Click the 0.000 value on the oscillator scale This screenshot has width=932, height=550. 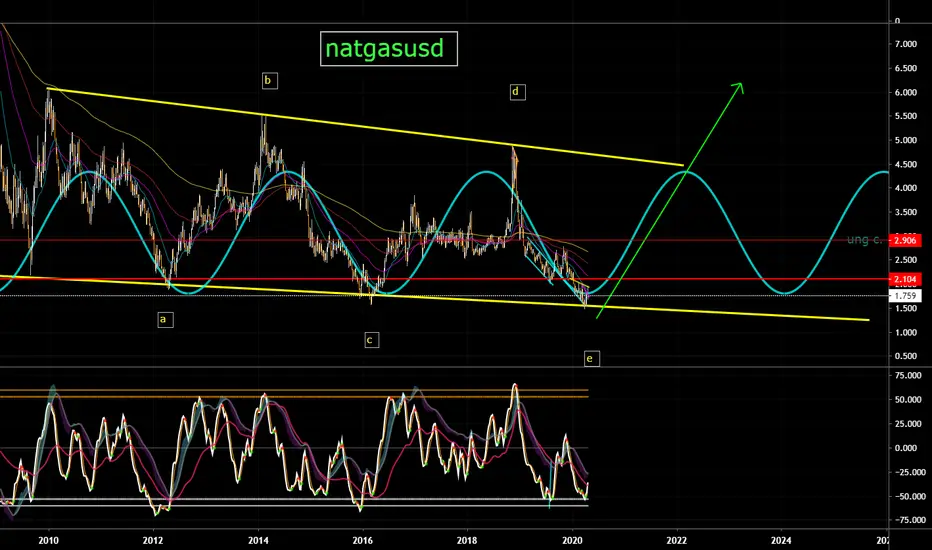908,448
